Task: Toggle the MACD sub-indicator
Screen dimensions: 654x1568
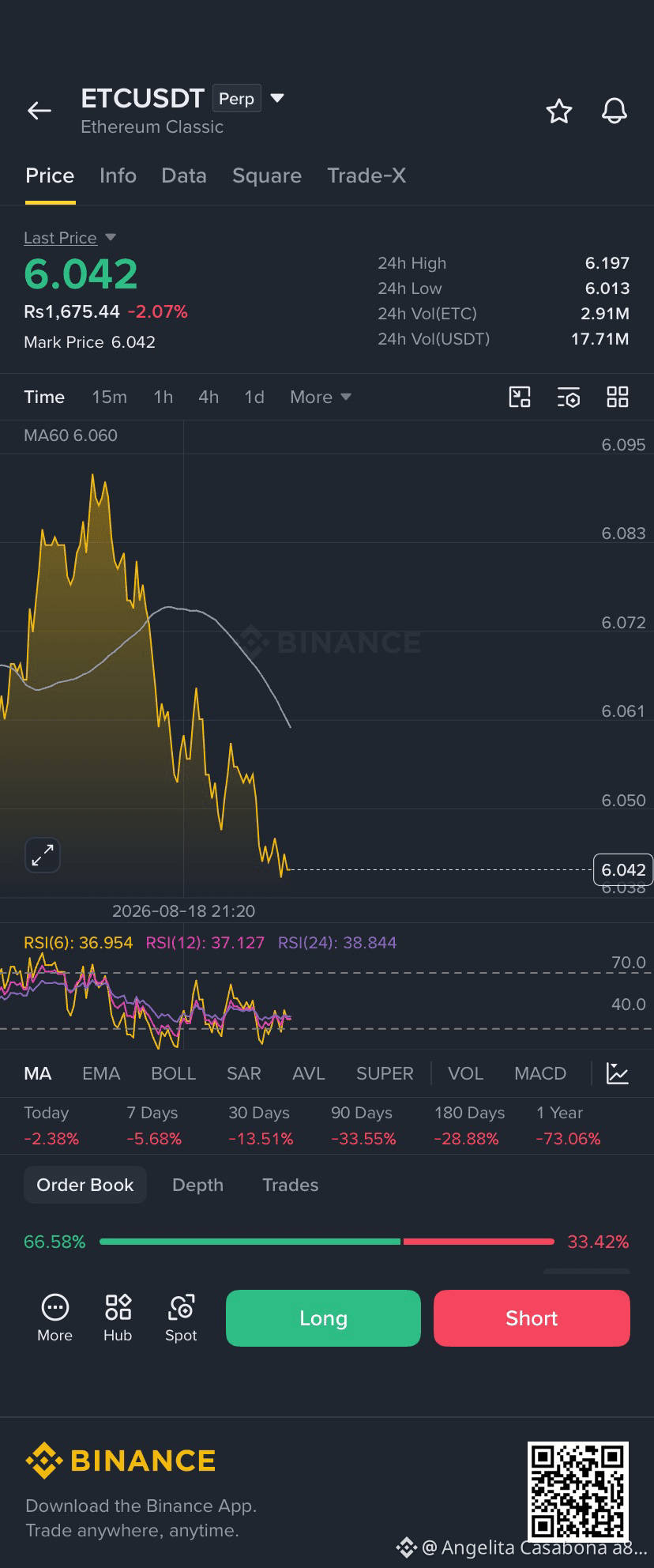Action: pyautogui.click(x=540, y=1073)
